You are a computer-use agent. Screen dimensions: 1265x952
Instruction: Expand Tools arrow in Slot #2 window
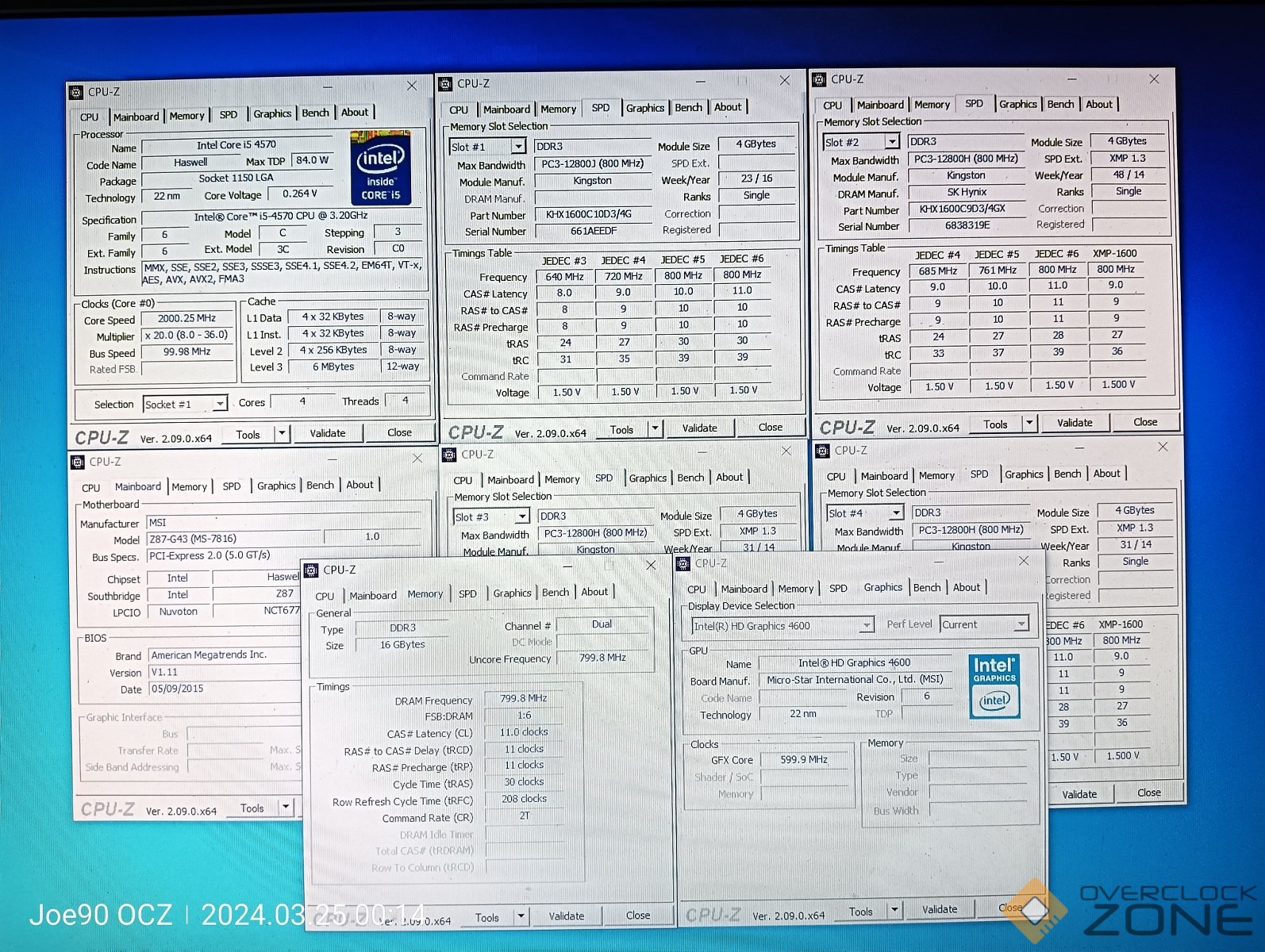point(1029,423)
